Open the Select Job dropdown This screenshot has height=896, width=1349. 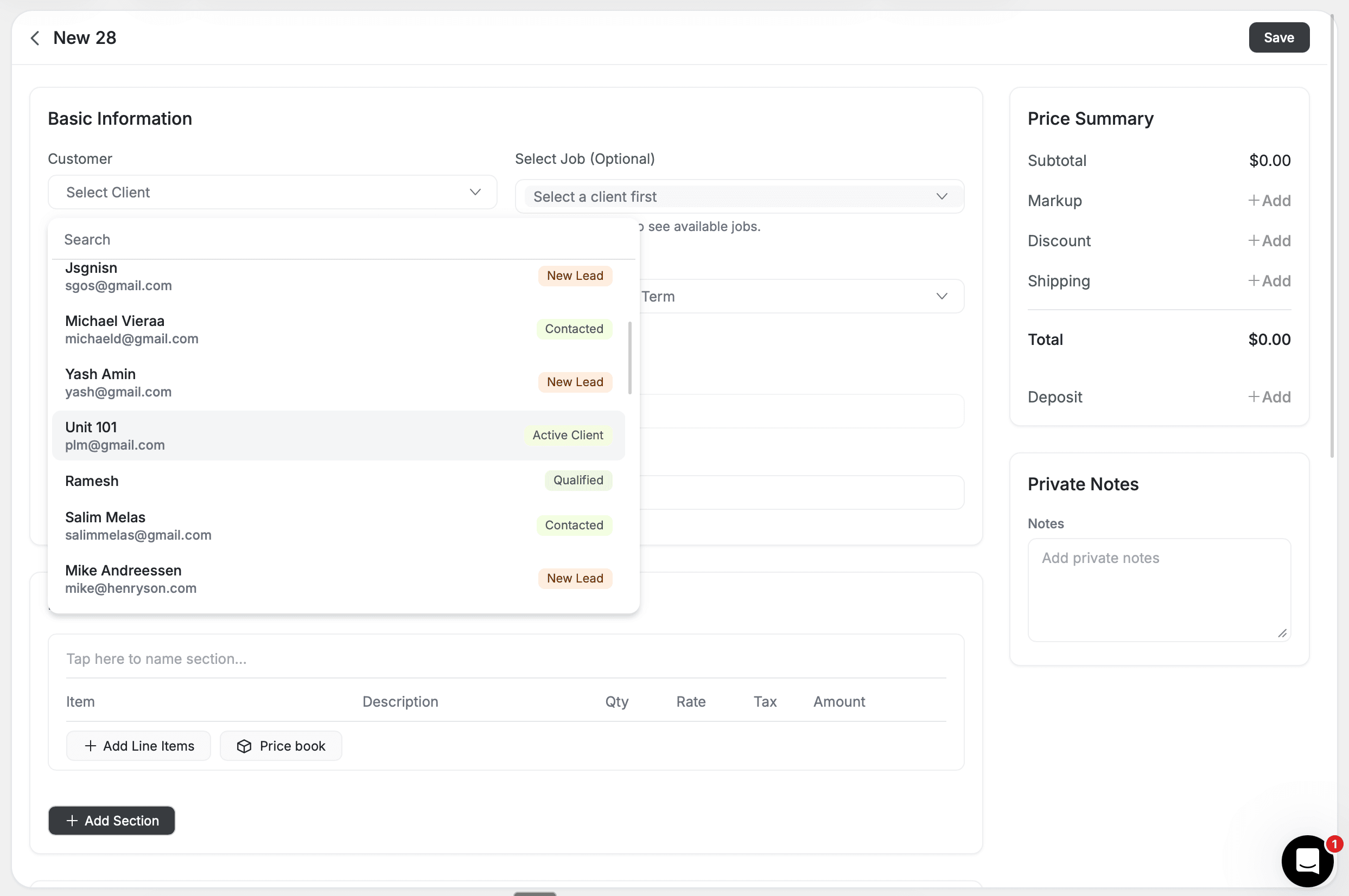click(x=740, y=196)
